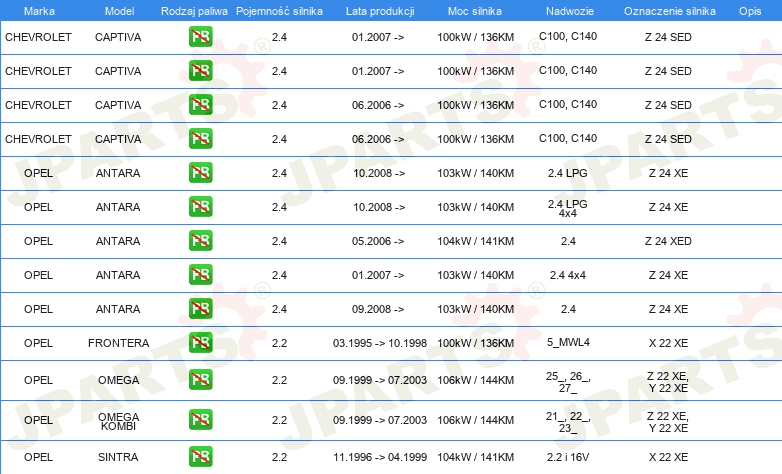Click the 25_, 26_, 27_ body cell
Screen dimensions: 782x474
coord(568,382)
